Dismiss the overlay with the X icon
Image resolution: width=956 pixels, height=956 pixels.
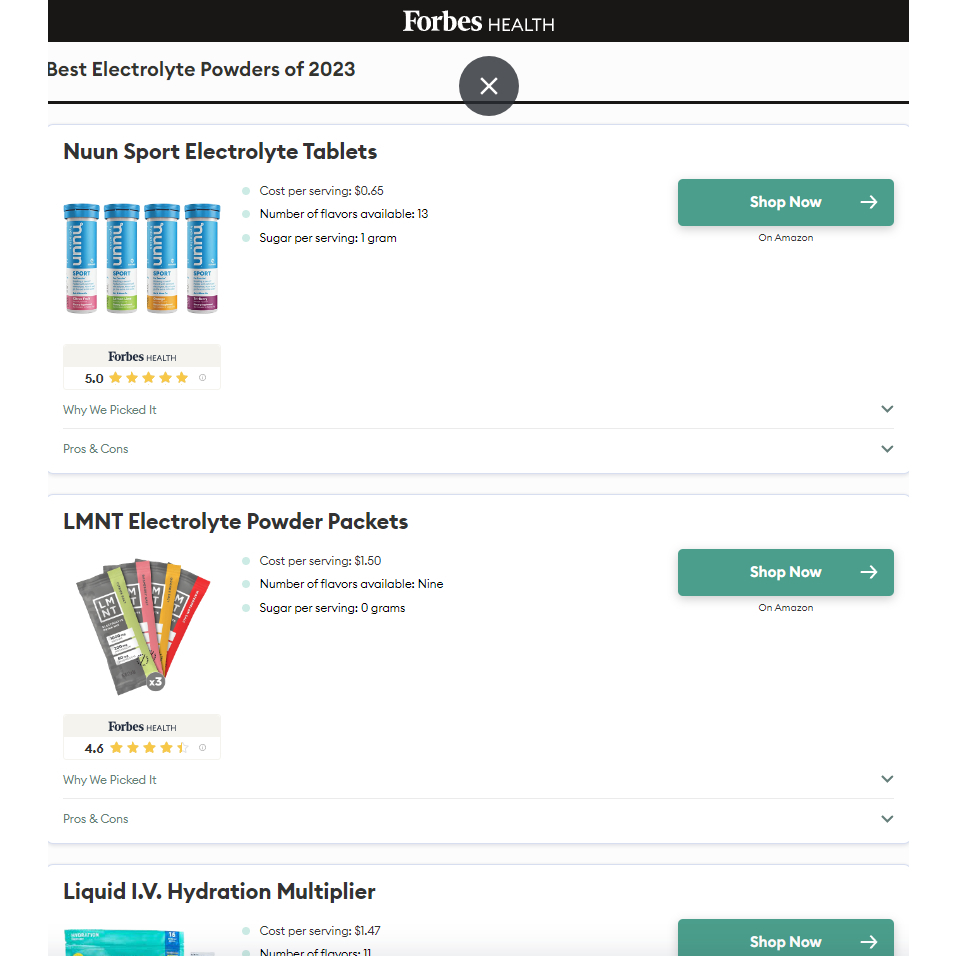click(488, 86)
